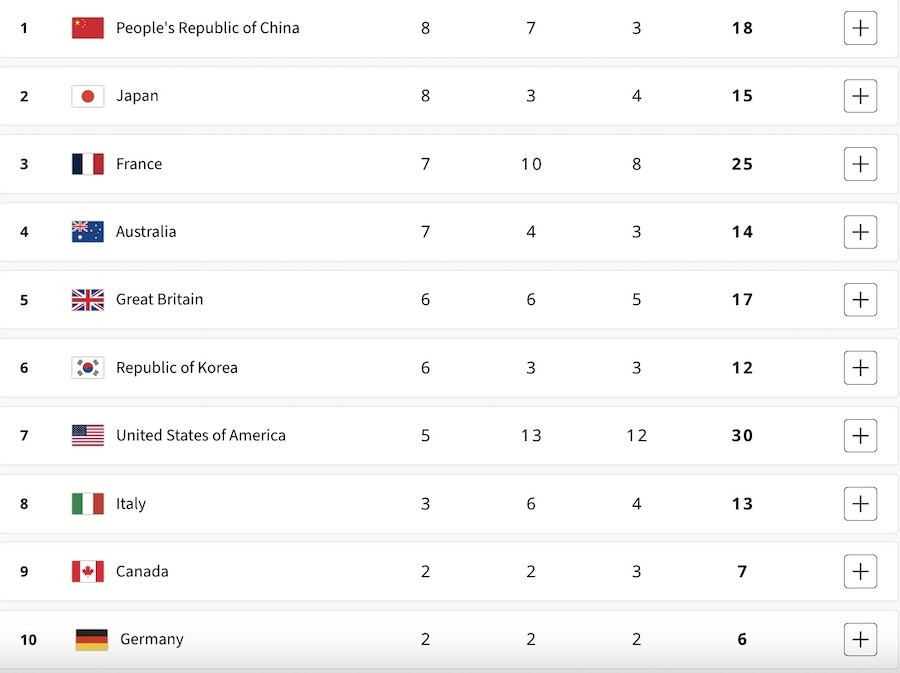This screenshot has width=900, height=673.
Task: Expand Republic of Korea row
Action: click(860, 368)
